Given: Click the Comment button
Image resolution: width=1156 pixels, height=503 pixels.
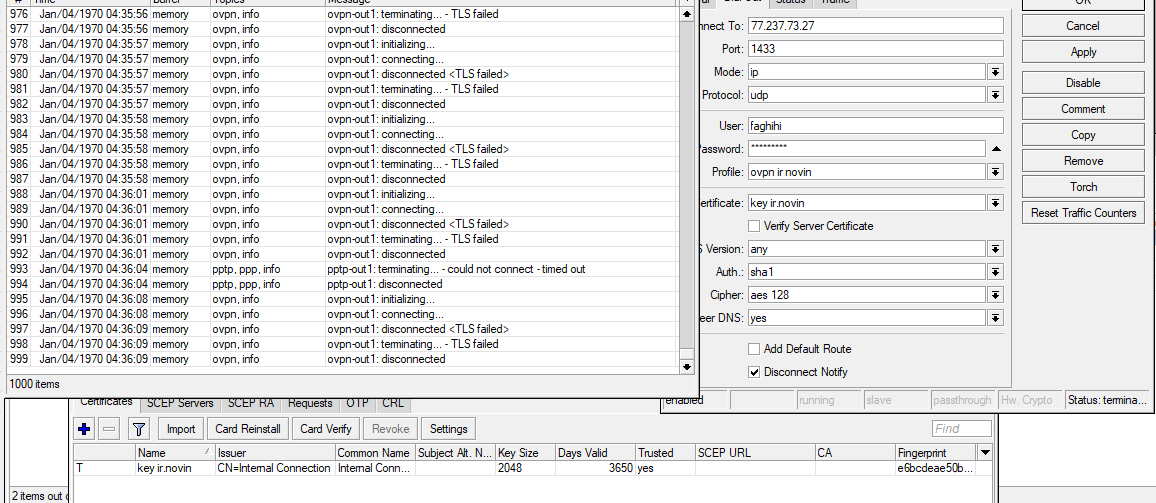Looking at the screenshot, I should click(1083, 109).
